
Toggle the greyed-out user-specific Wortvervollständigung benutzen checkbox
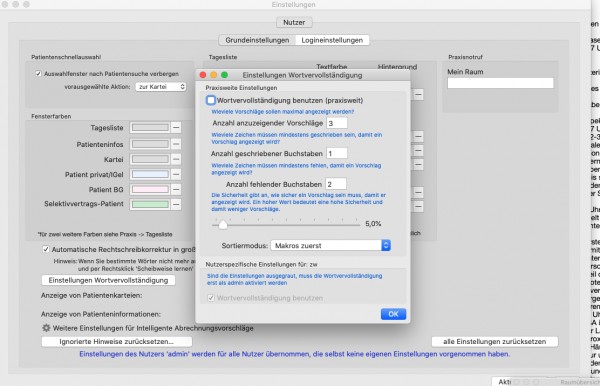tap(210, 298)
